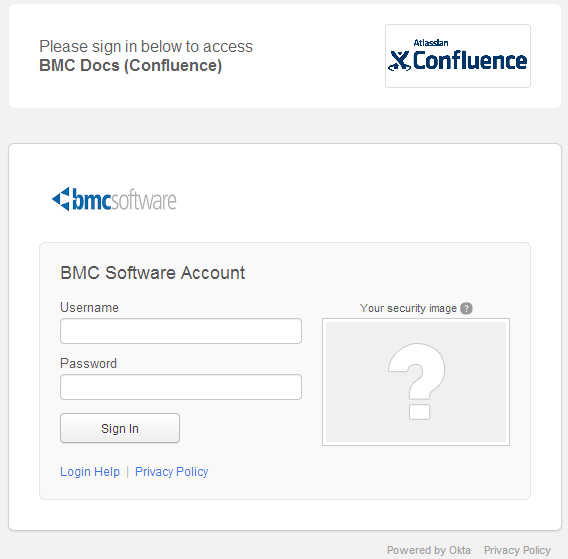Focus the Username input field
The image size is (568, 559).
pyautogui.click(x=181, y=331)
